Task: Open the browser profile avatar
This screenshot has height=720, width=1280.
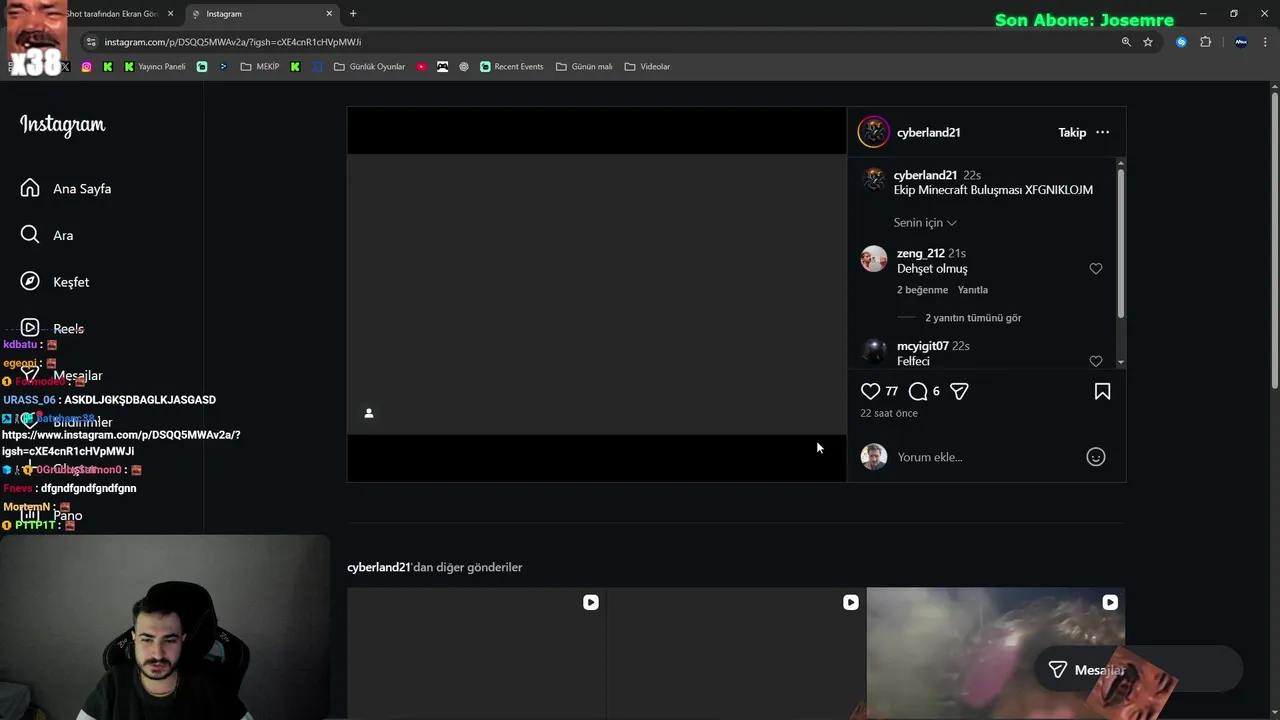Action: (x=1241, y=42)
